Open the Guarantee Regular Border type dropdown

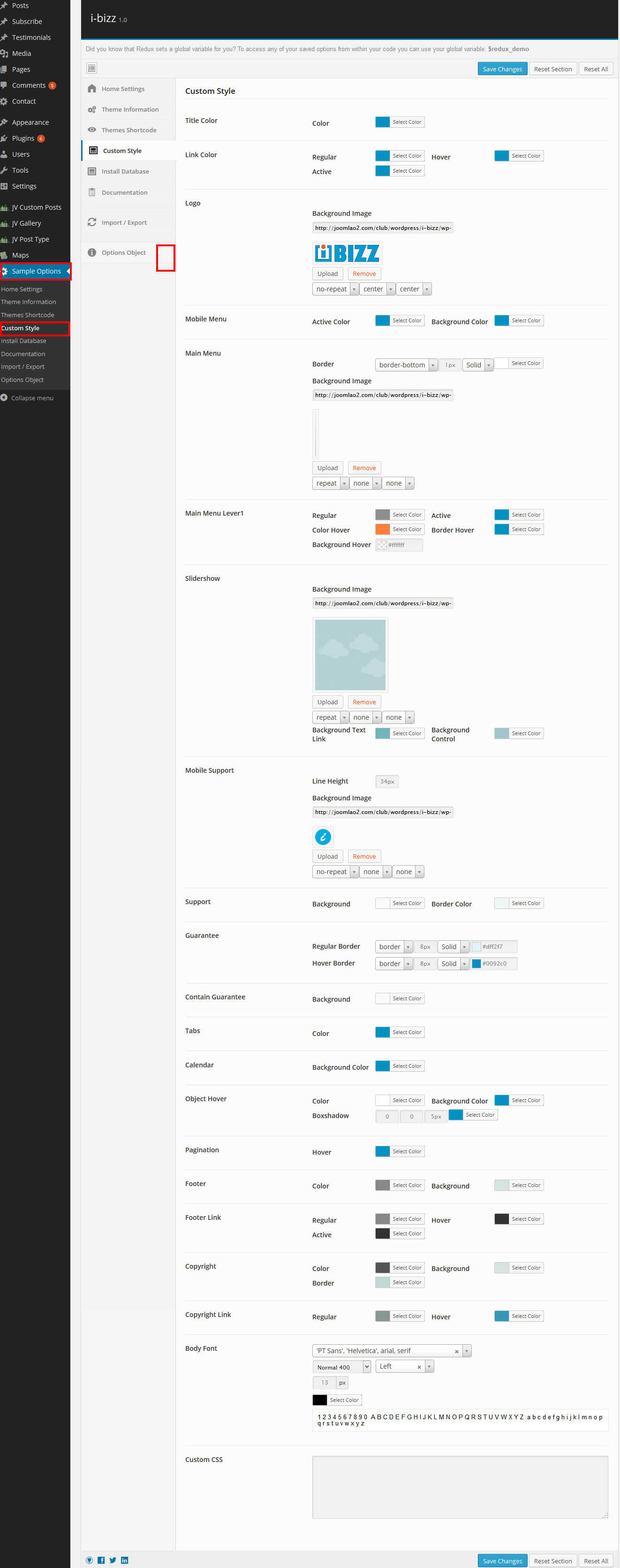pos(393,946)
